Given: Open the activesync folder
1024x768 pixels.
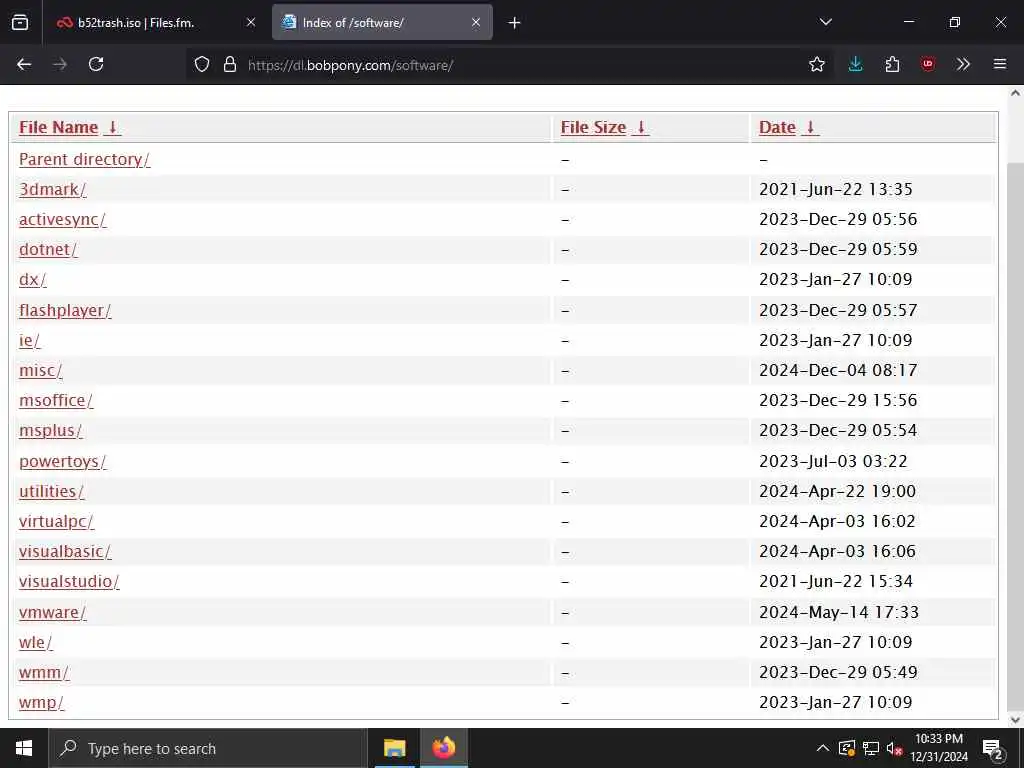Looking at the screenshot, I should click(x=62, y=219).
